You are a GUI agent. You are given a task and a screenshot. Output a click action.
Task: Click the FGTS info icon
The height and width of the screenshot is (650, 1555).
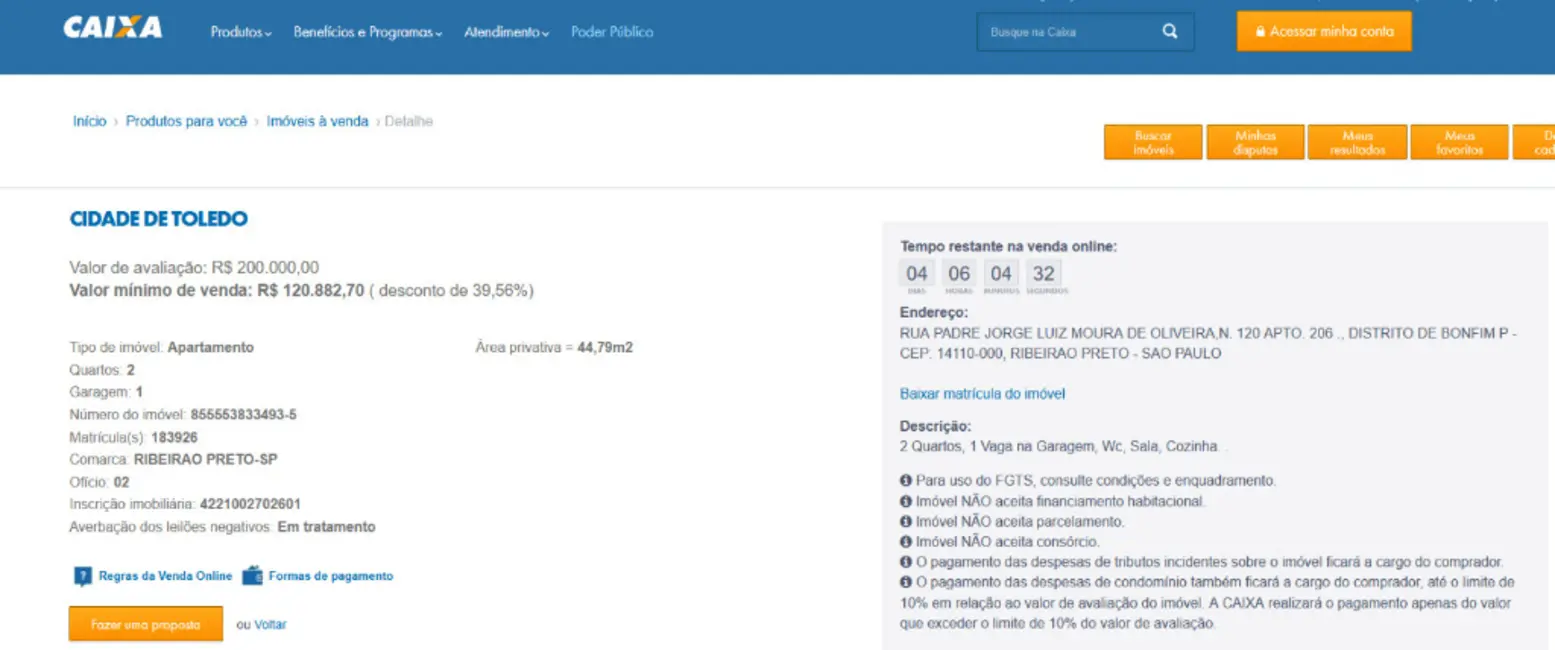click(906, 481)
